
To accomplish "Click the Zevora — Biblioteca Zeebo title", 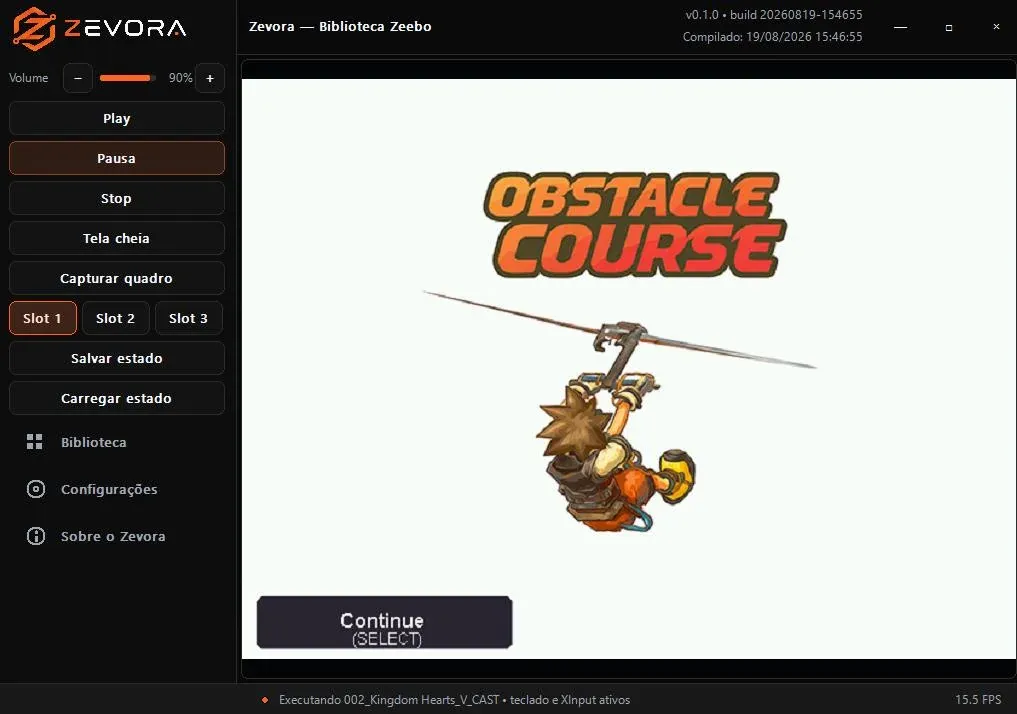I will [x=340, y=27].
